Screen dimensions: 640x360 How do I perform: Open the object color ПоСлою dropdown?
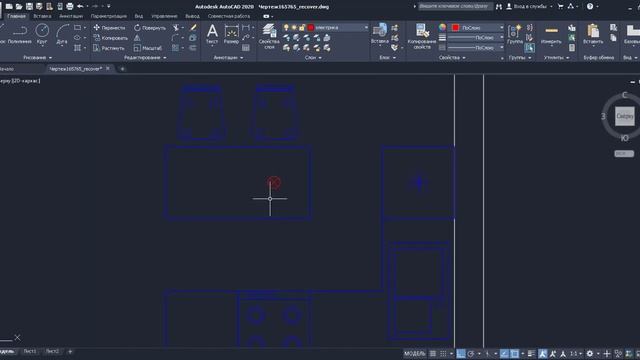click(x=477, y=27)
